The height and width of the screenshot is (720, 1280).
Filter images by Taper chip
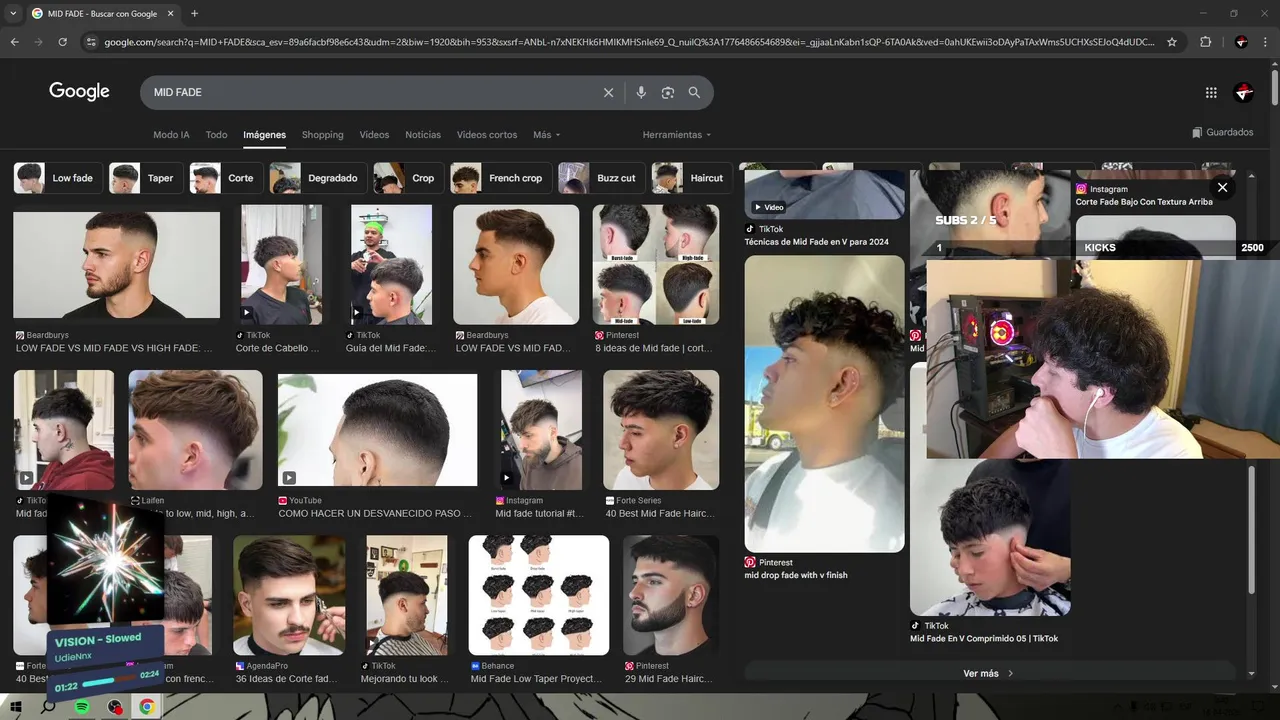146,178
